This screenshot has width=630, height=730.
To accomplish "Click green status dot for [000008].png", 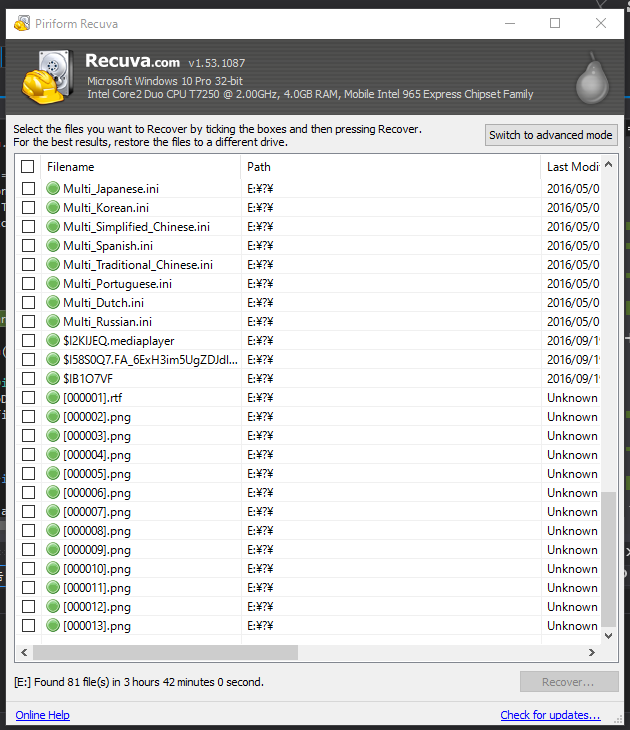I will point(53,530).
